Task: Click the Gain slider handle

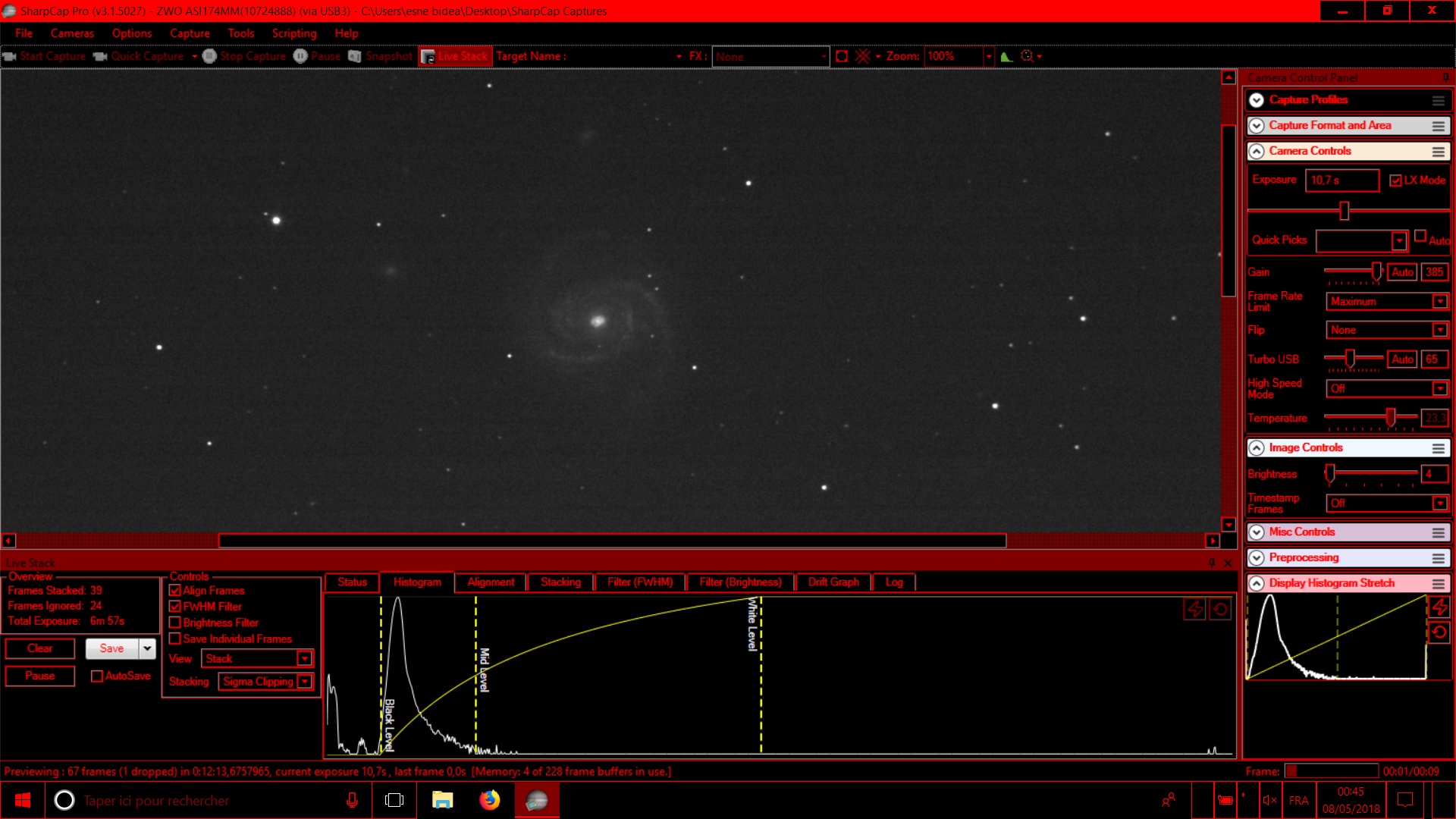Action: [1376, 271]
